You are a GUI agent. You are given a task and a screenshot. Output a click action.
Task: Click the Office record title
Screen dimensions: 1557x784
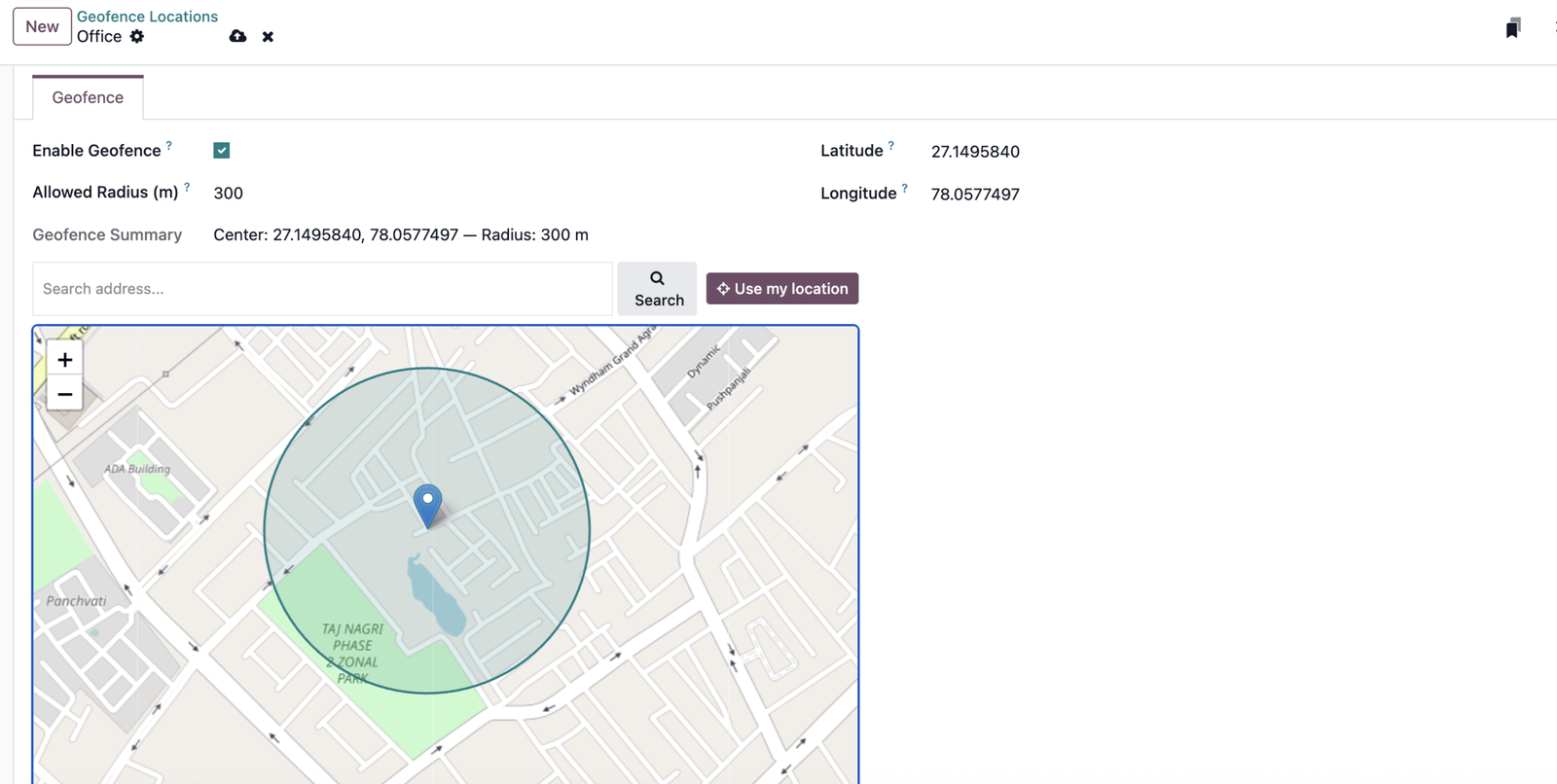coord(99,36)
